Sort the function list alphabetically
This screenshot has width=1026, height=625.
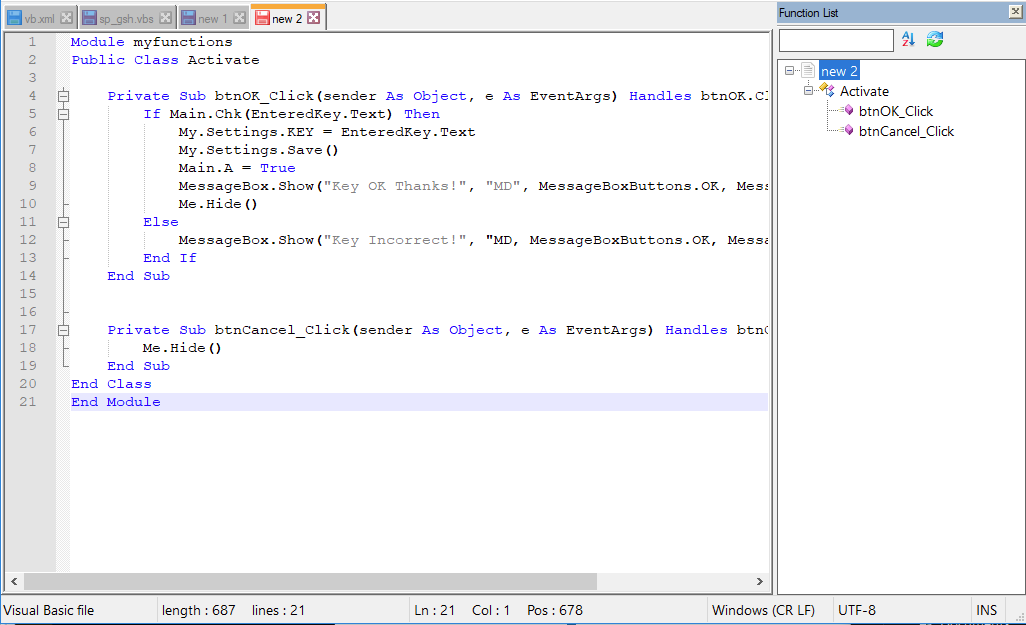click(x=908, y=39)
